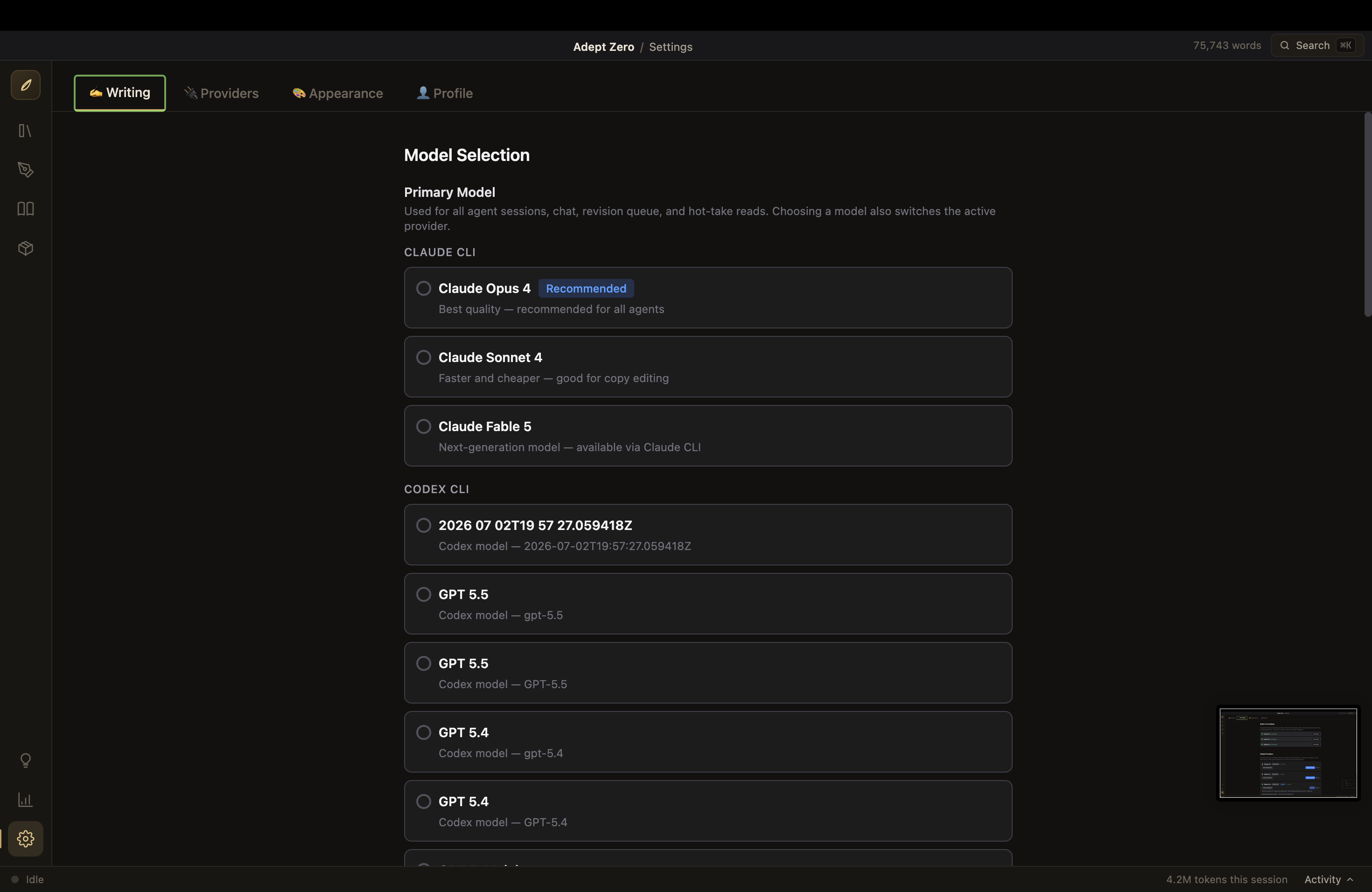Click the Claude Fable 5 model name
Screen dimensions: 1372x892
click(x=485, y=426)
